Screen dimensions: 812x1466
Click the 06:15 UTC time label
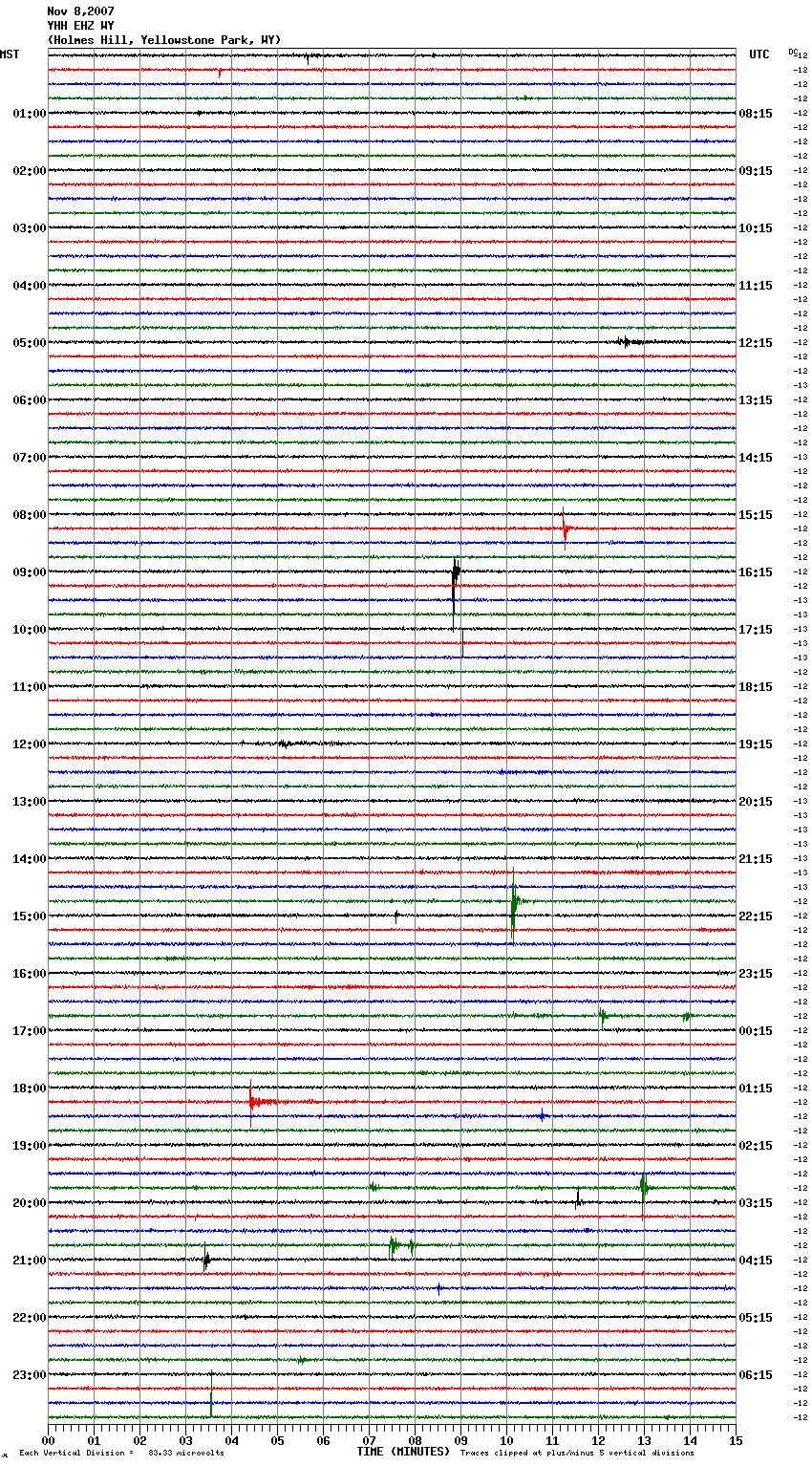tap(756, 1375)
